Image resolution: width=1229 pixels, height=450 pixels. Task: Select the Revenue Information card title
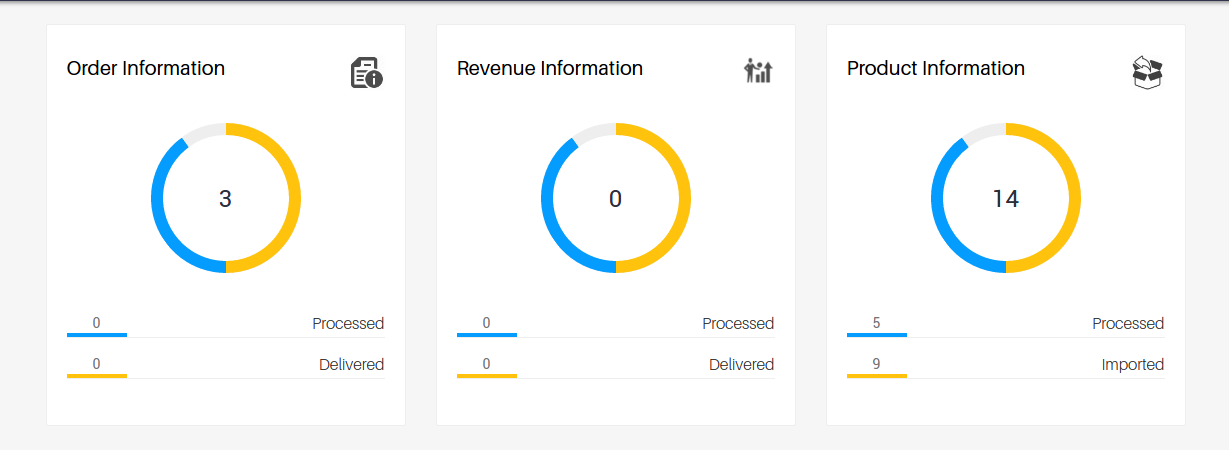pyautogui.click(x=550, y=68)
